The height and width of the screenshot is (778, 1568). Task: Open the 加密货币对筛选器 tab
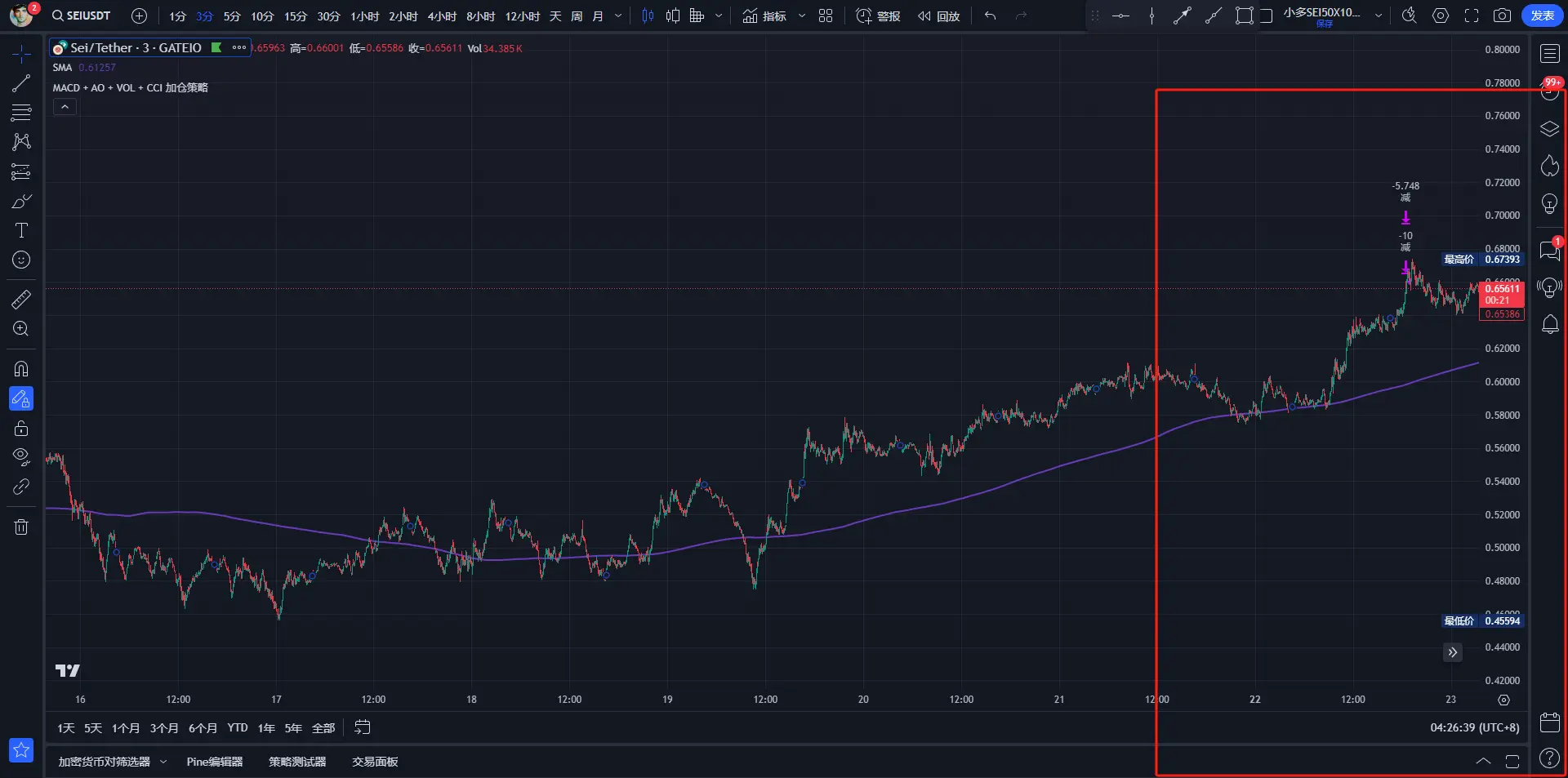[105, 762]
